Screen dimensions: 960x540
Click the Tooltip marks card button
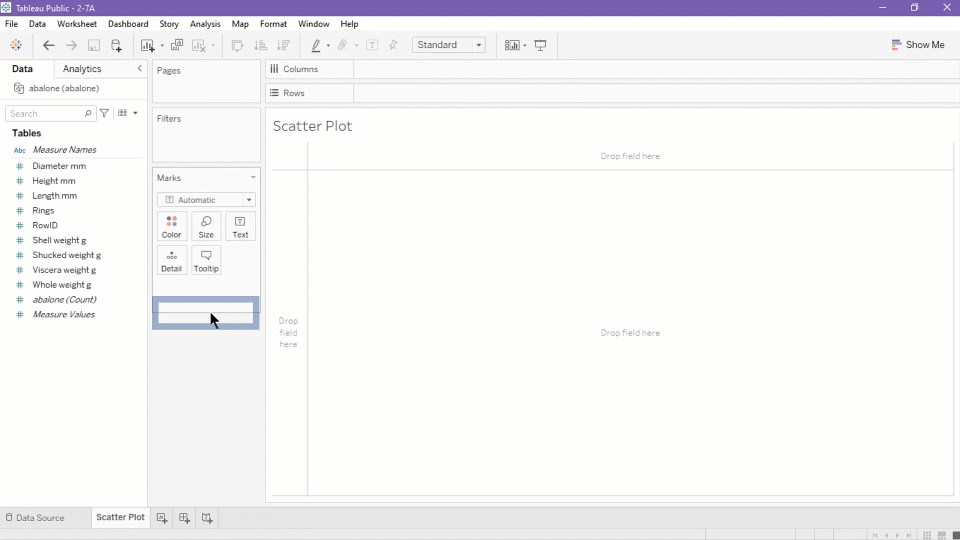[206, 260]
